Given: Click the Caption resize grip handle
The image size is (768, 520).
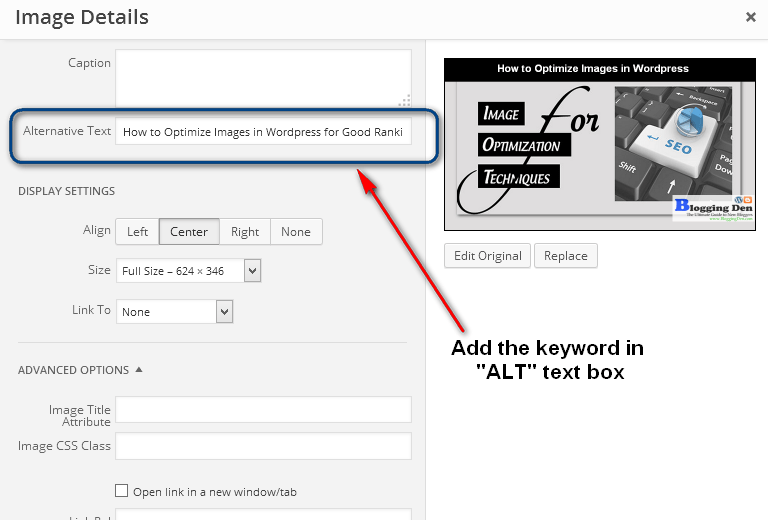Looking at the screenshot, I should tap(405, 101).
